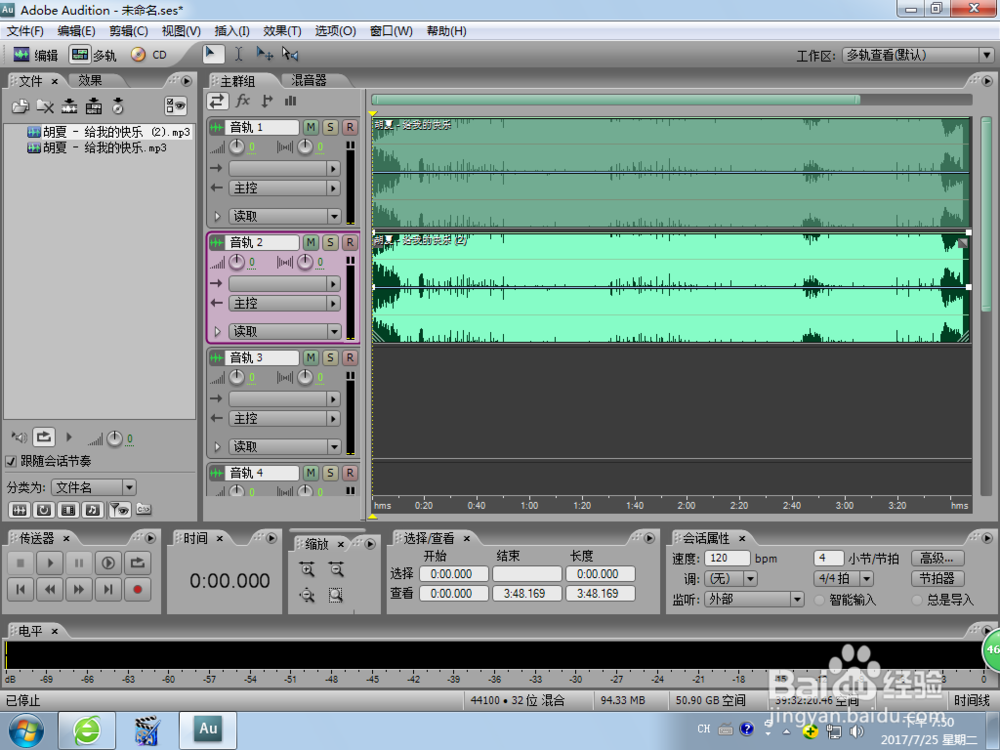The height and width of the screenshot is (750, 1000).
Task: Select the 智能输入 radio option
Action: (x=820, y=599)
